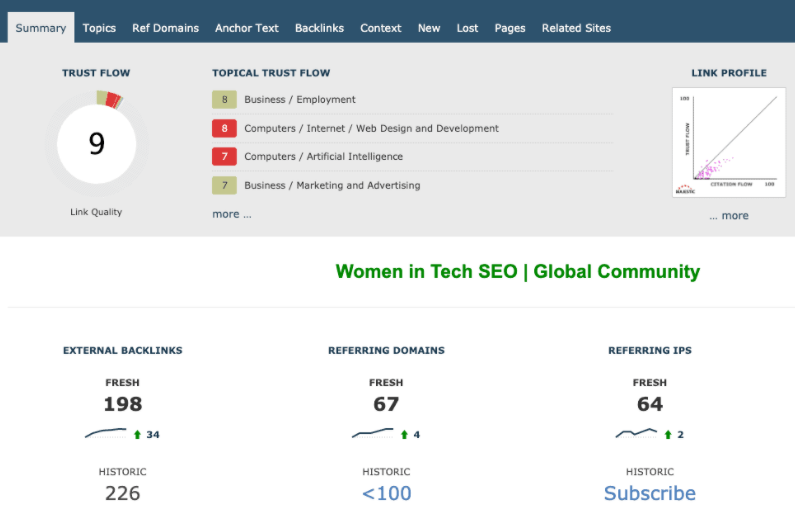Click the Artificial Intelligence score badge
This screenshot has width=795, height=514.
pyautogui.click(x=224, y=157)
